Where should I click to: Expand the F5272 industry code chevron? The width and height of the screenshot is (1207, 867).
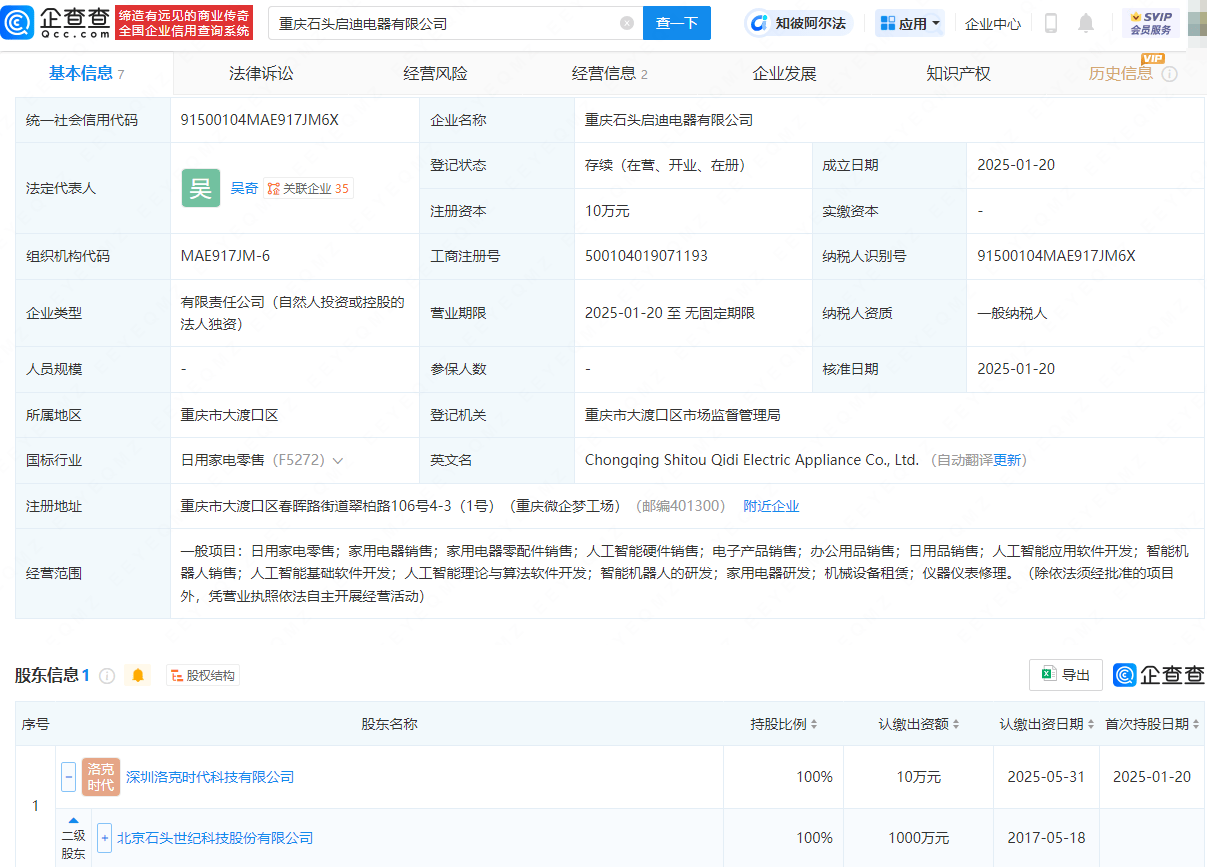tap(338, 460)
